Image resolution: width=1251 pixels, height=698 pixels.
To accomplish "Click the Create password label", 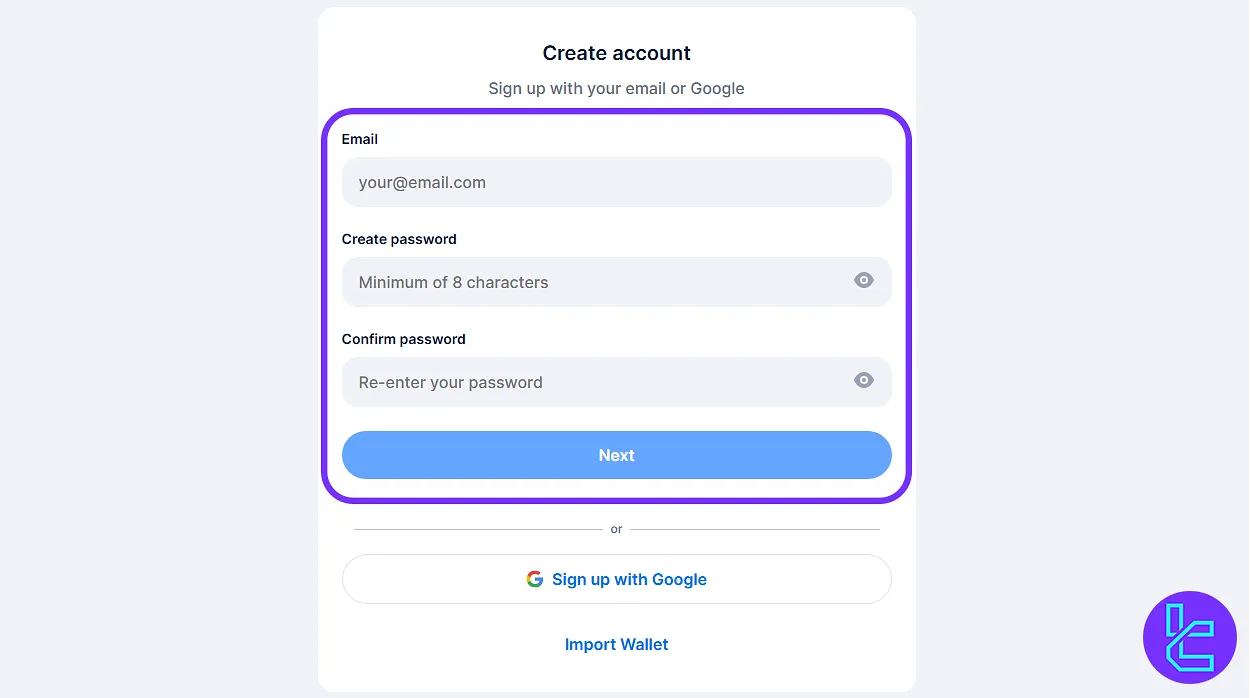I will [x=399, y=239].
